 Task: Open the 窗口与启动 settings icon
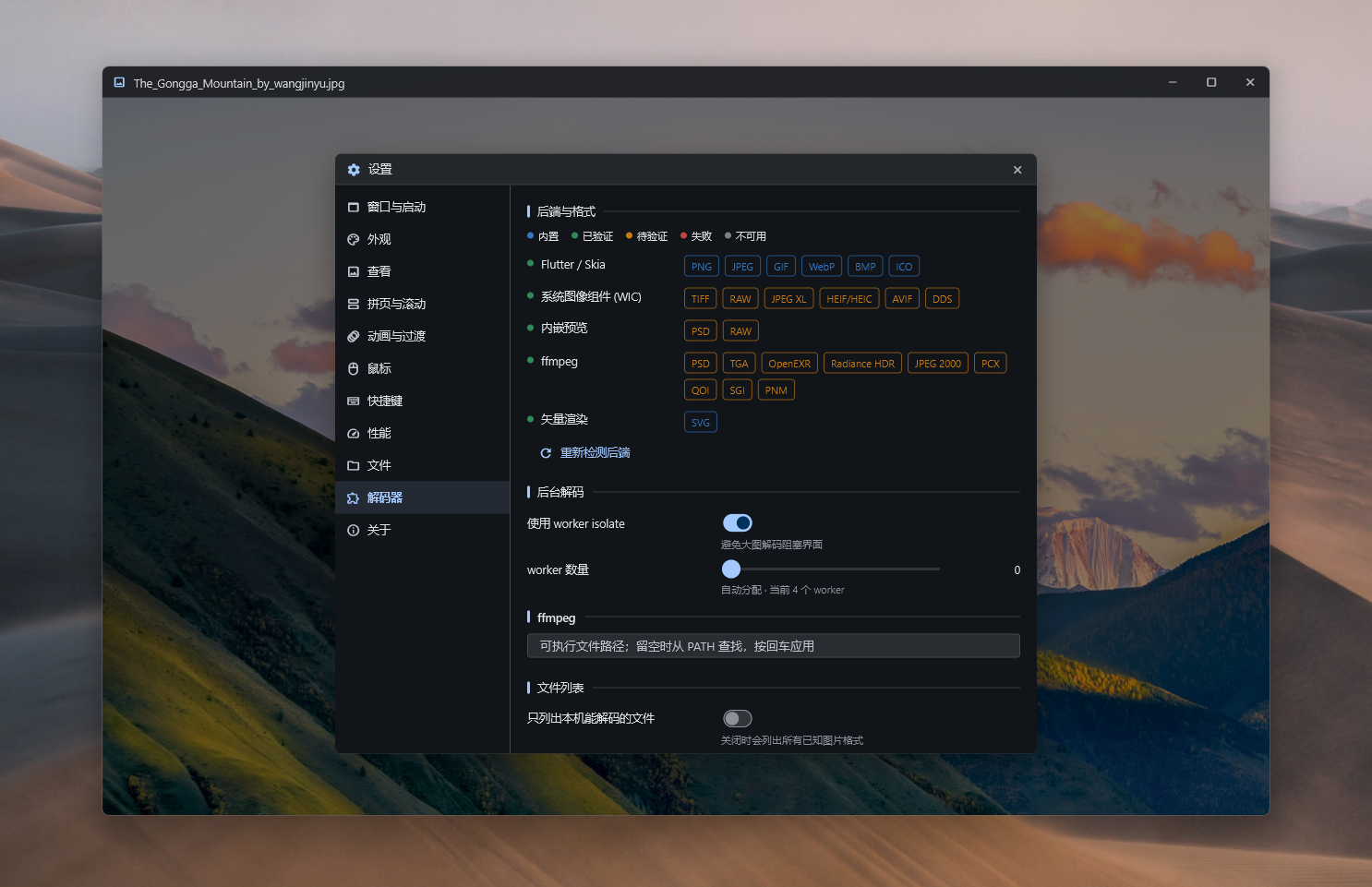pyautogui.click(x=353, y=207)
